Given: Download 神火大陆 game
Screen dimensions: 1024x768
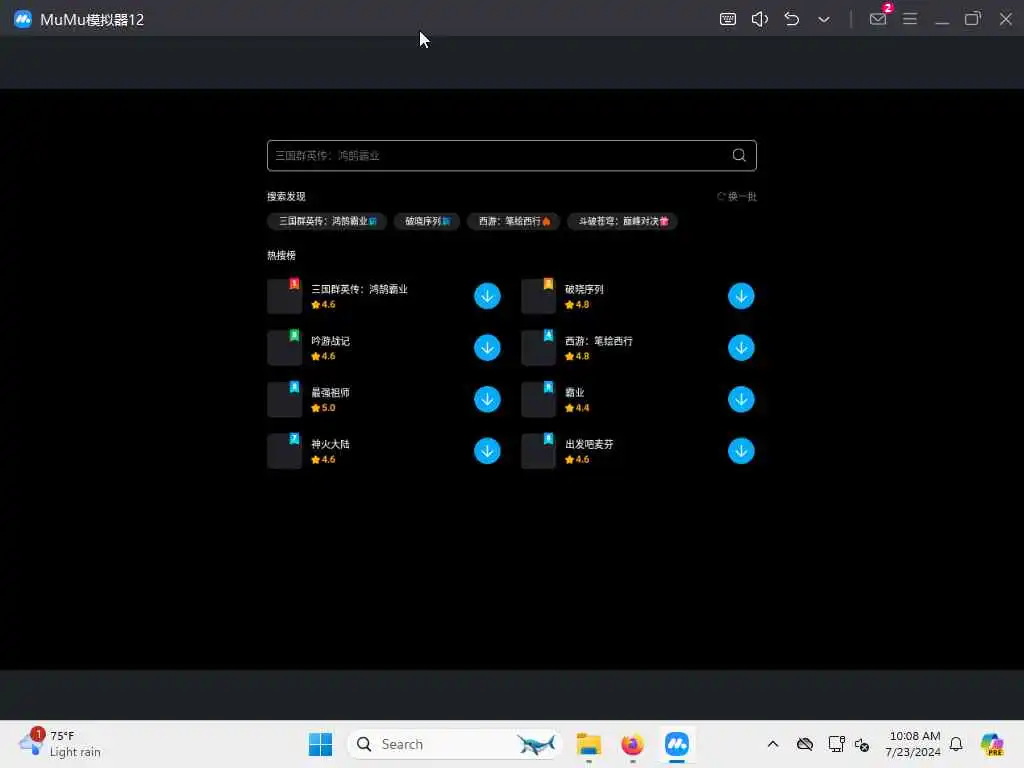Looking at the screenshot, I should coord(487,451).
